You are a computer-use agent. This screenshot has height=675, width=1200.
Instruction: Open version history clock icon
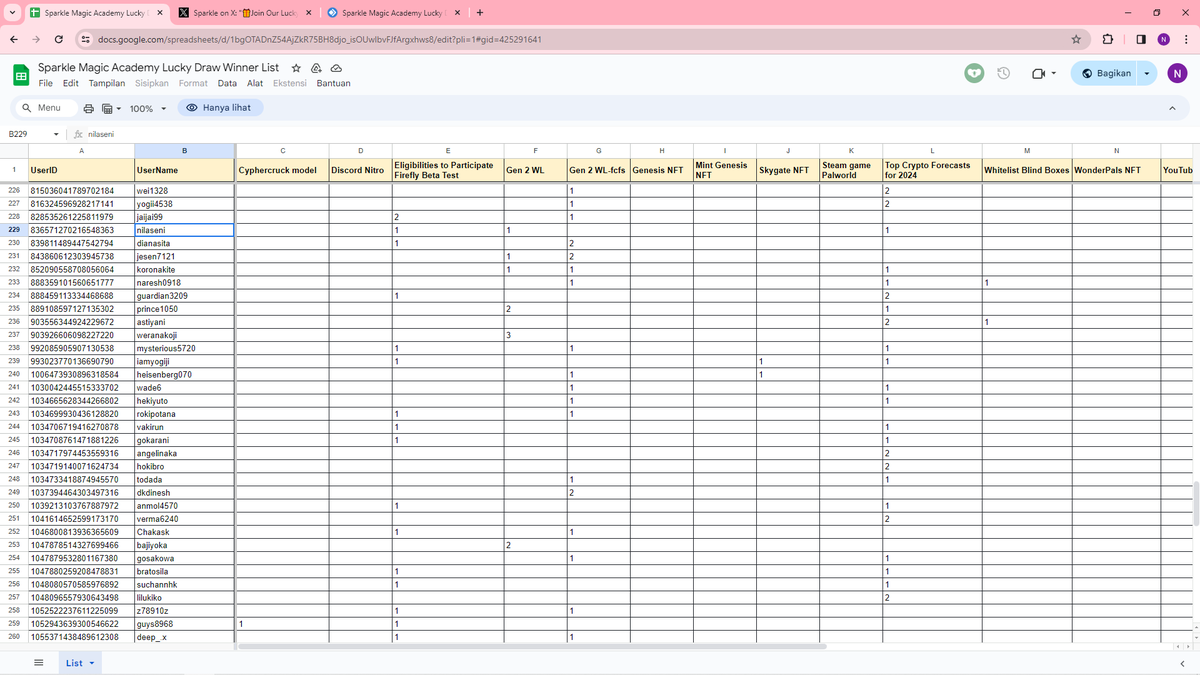point(1004,74)
